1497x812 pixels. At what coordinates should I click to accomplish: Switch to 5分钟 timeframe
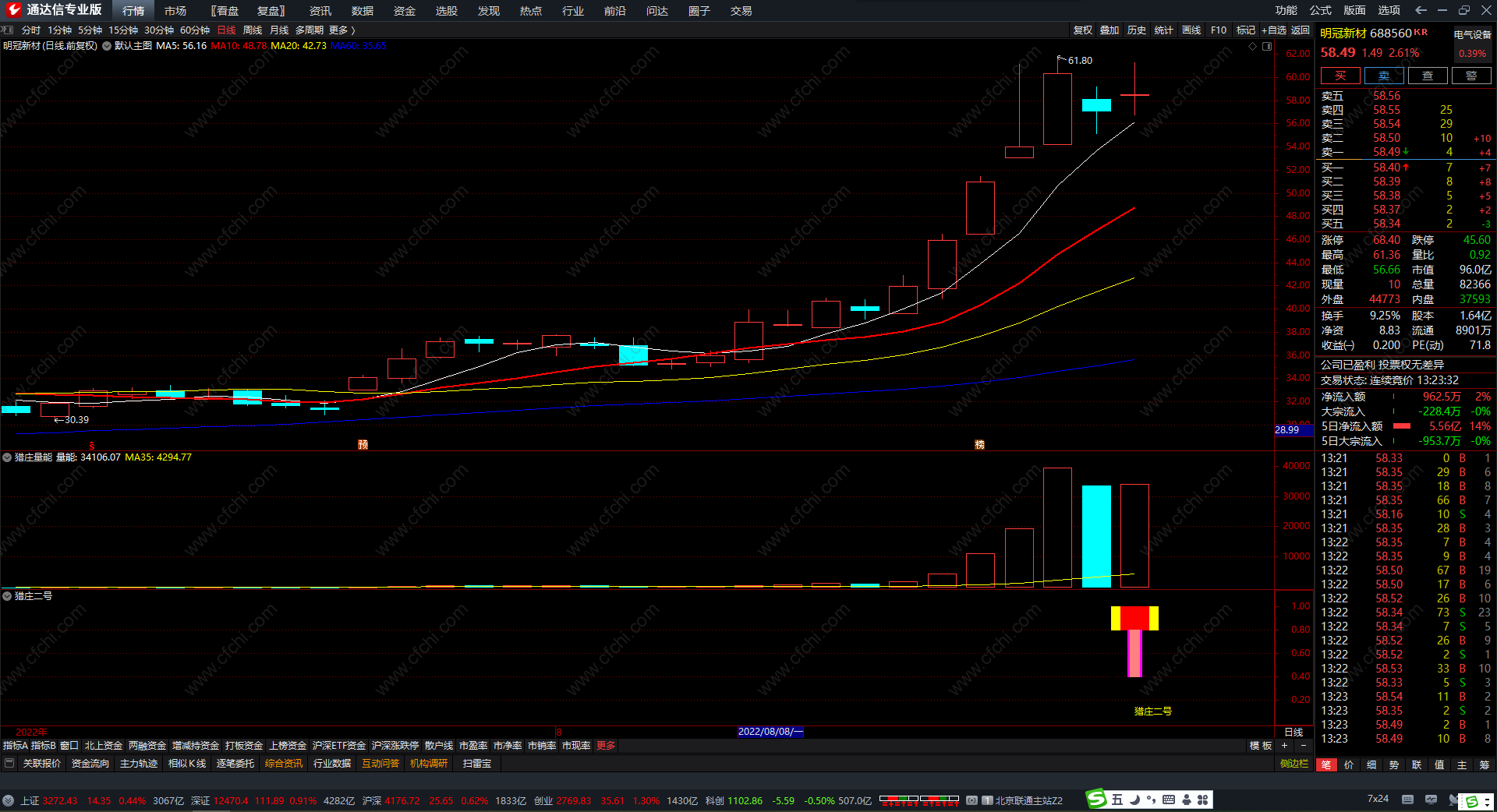point(90,30)
